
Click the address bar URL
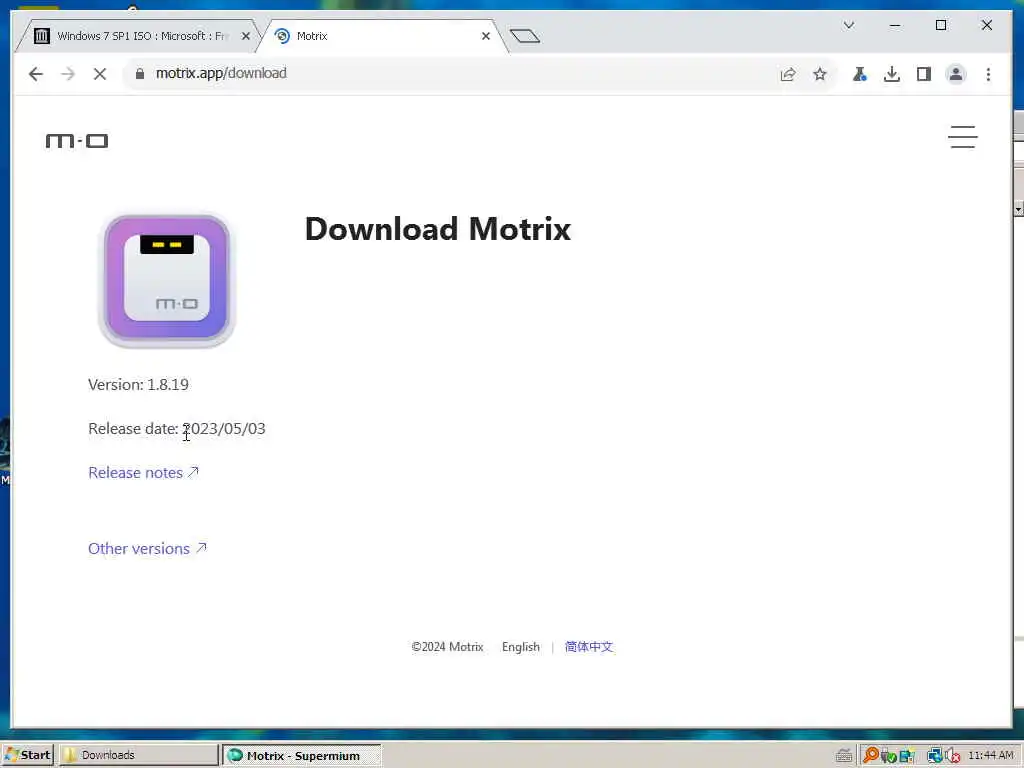tap(221, 73)
